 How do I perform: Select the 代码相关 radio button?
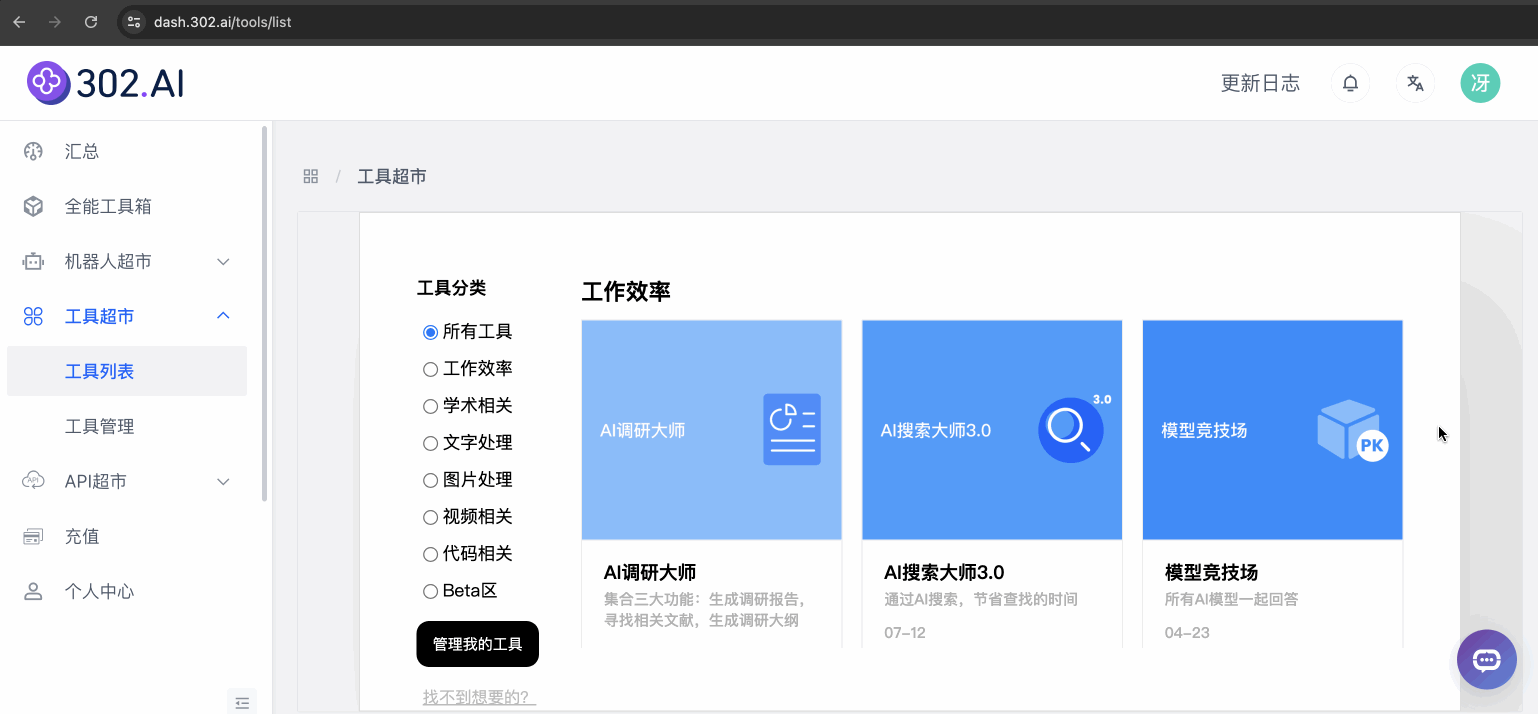tap(430, 554)
